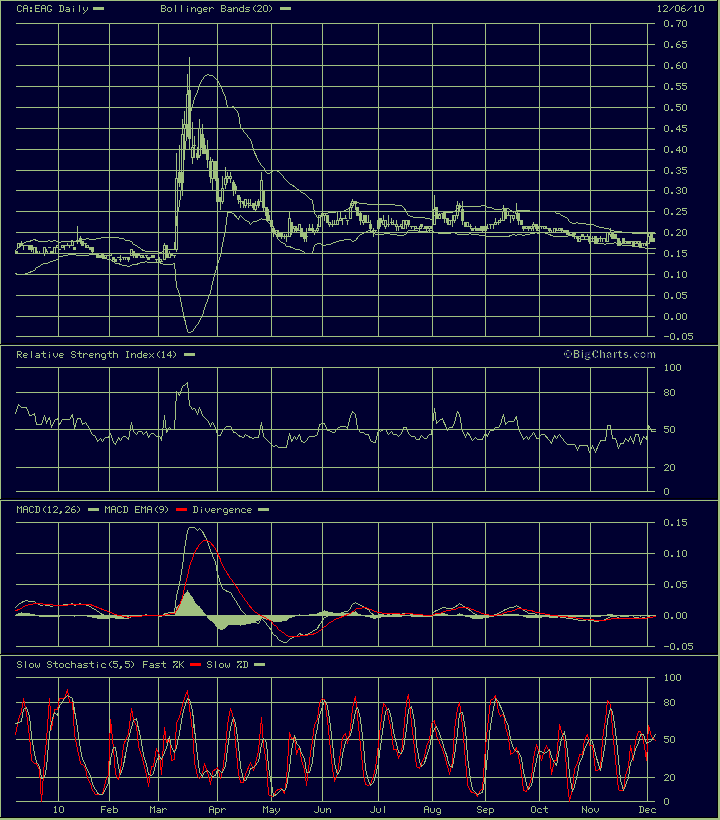Click the swatch next to Bollinger Bands(20)

pyautogui.click(x=285, y=9)
